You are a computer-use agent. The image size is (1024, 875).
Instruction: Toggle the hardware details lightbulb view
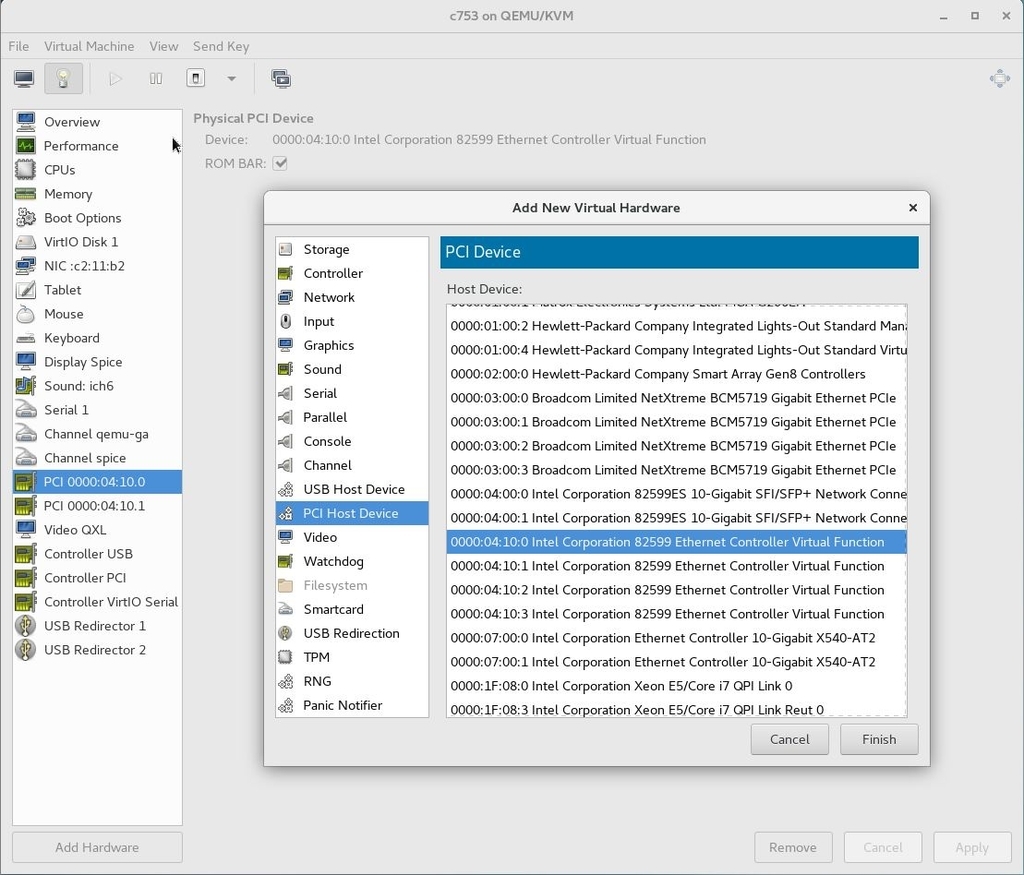pyautogui.click(x=63, y=79)
